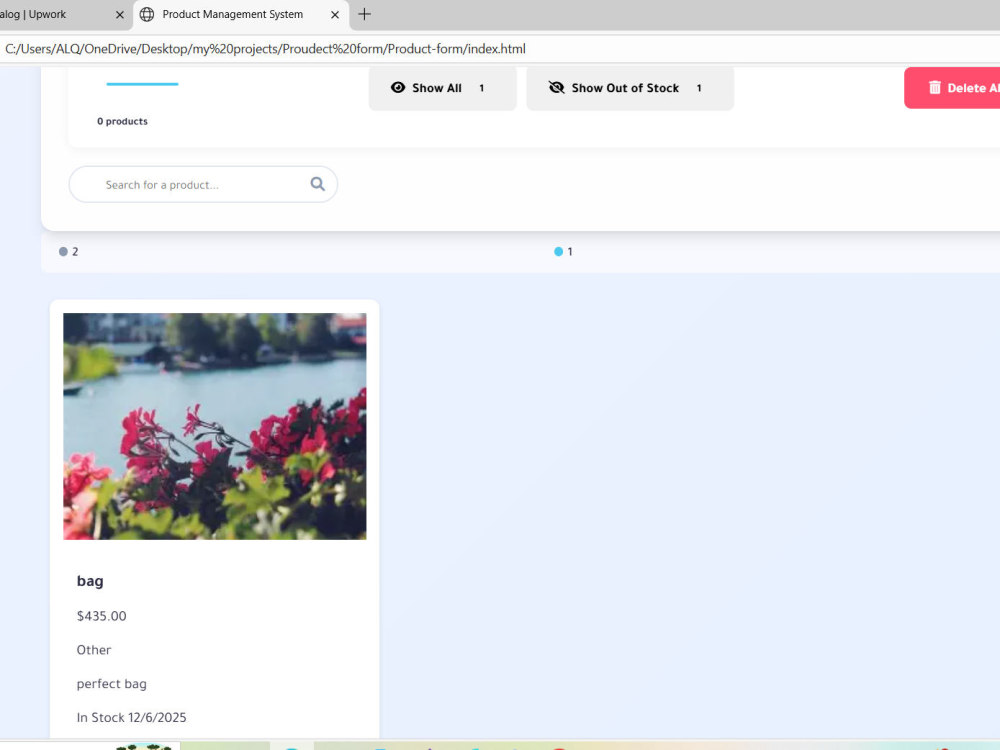This screenshot has width=1000, height=750.
Task: Click the browser address bar URL
Action: click(x=265, y=49)
